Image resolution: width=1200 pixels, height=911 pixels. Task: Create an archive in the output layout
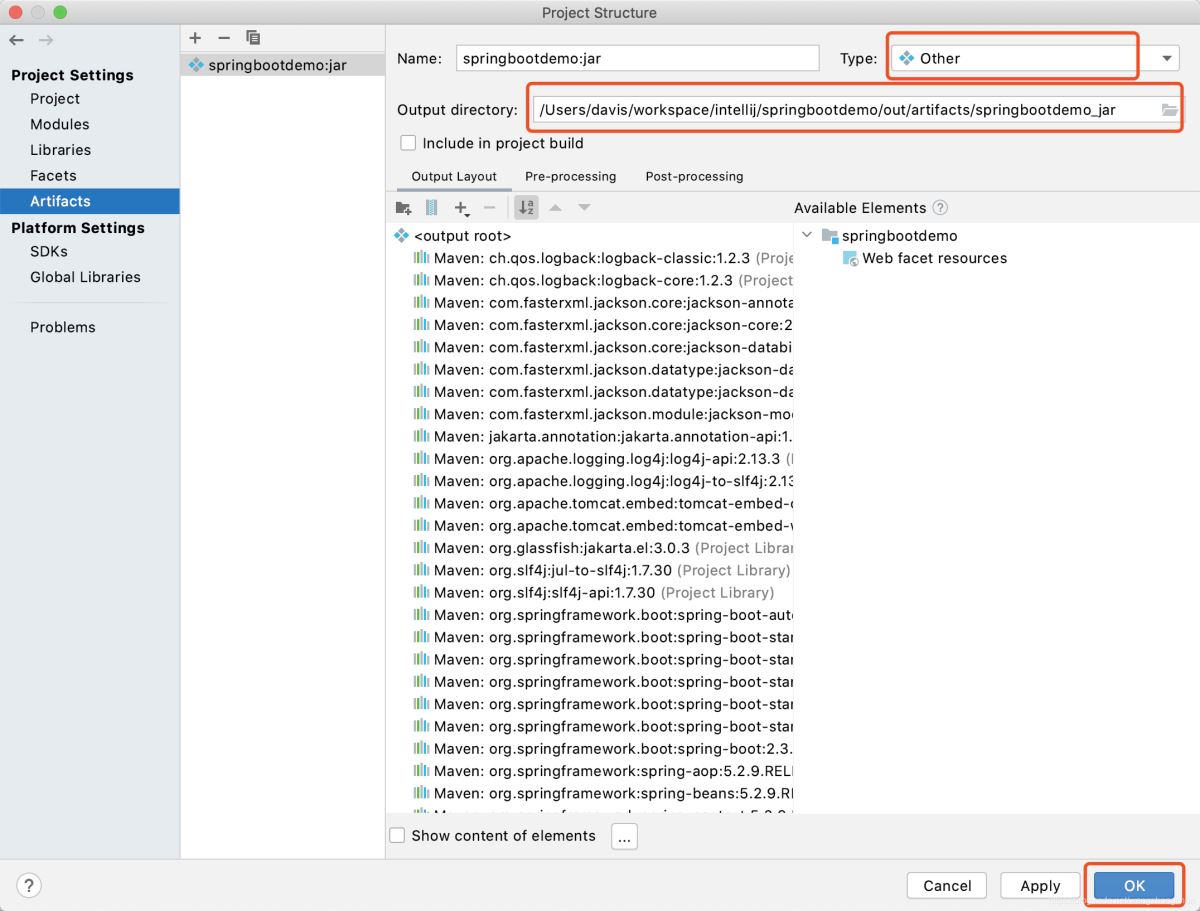432,207
